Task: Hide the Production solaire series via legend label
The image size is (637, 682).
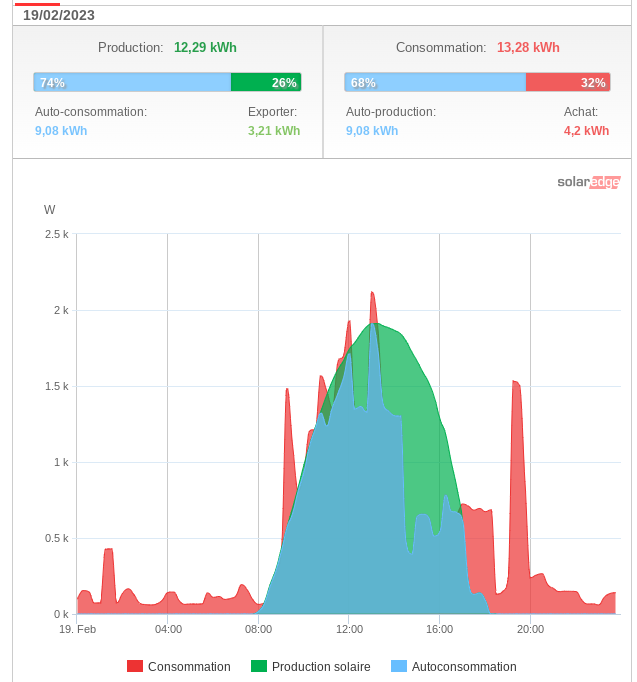Action: (321, 667)
